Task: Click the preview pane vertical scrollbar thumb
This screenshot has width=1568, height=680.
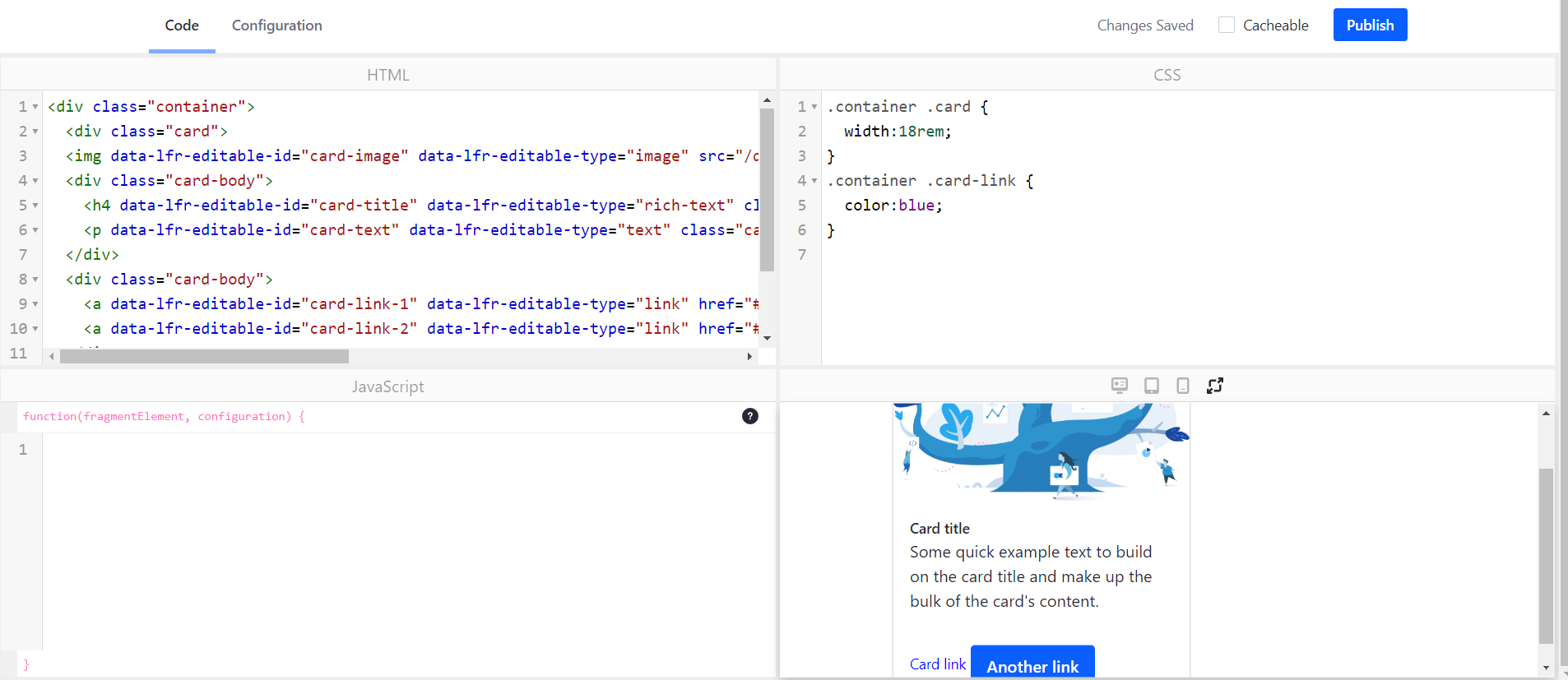Action: click(x=1547, y=556)
